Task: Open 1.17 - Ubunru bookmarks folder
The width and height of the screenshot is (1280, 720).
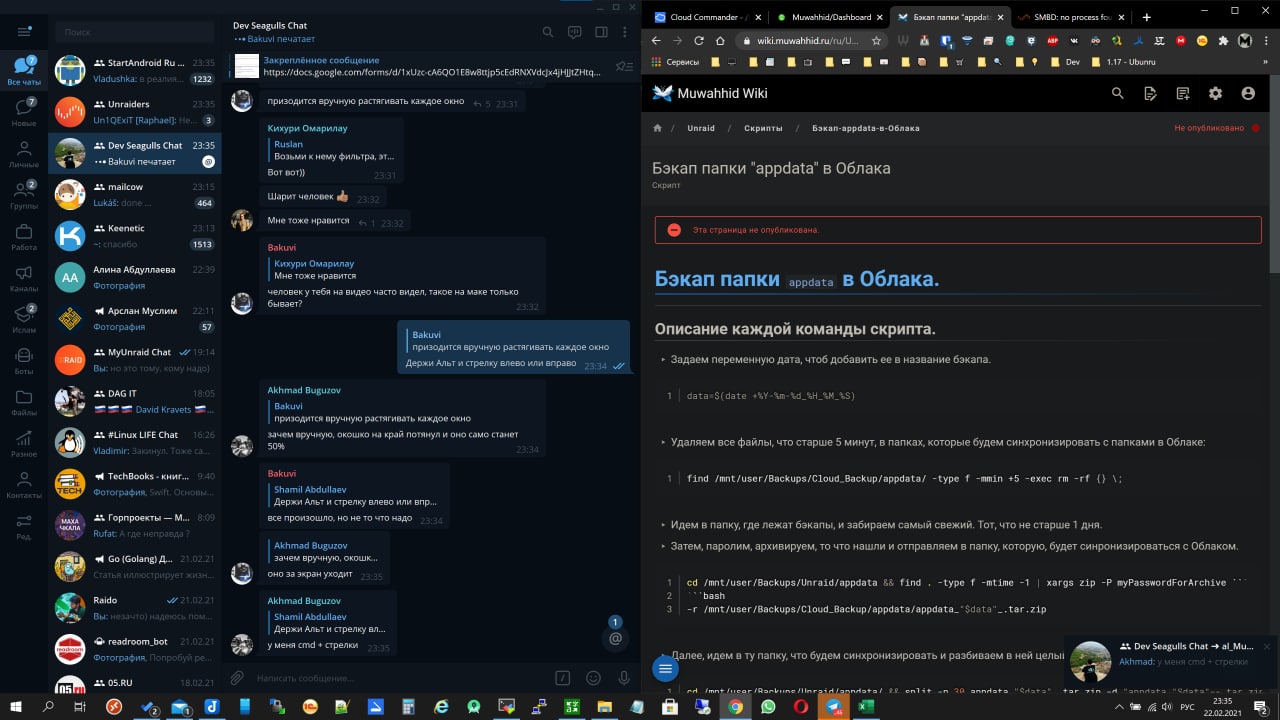Action: pyautogui.click(x=1124, y=61)
